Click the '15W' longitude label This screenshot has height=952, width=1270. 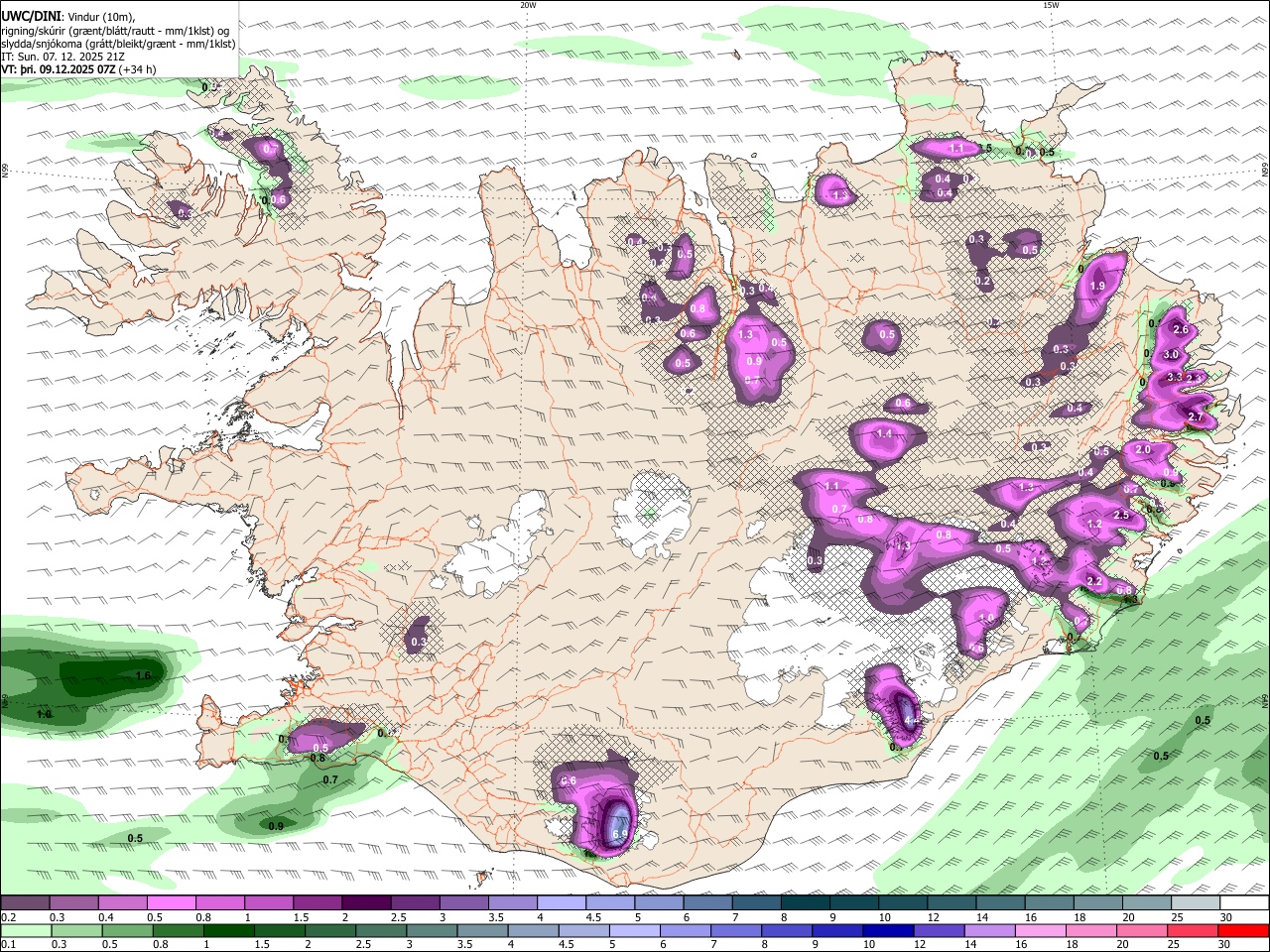pyautogui.click(x=1051, y=5)
